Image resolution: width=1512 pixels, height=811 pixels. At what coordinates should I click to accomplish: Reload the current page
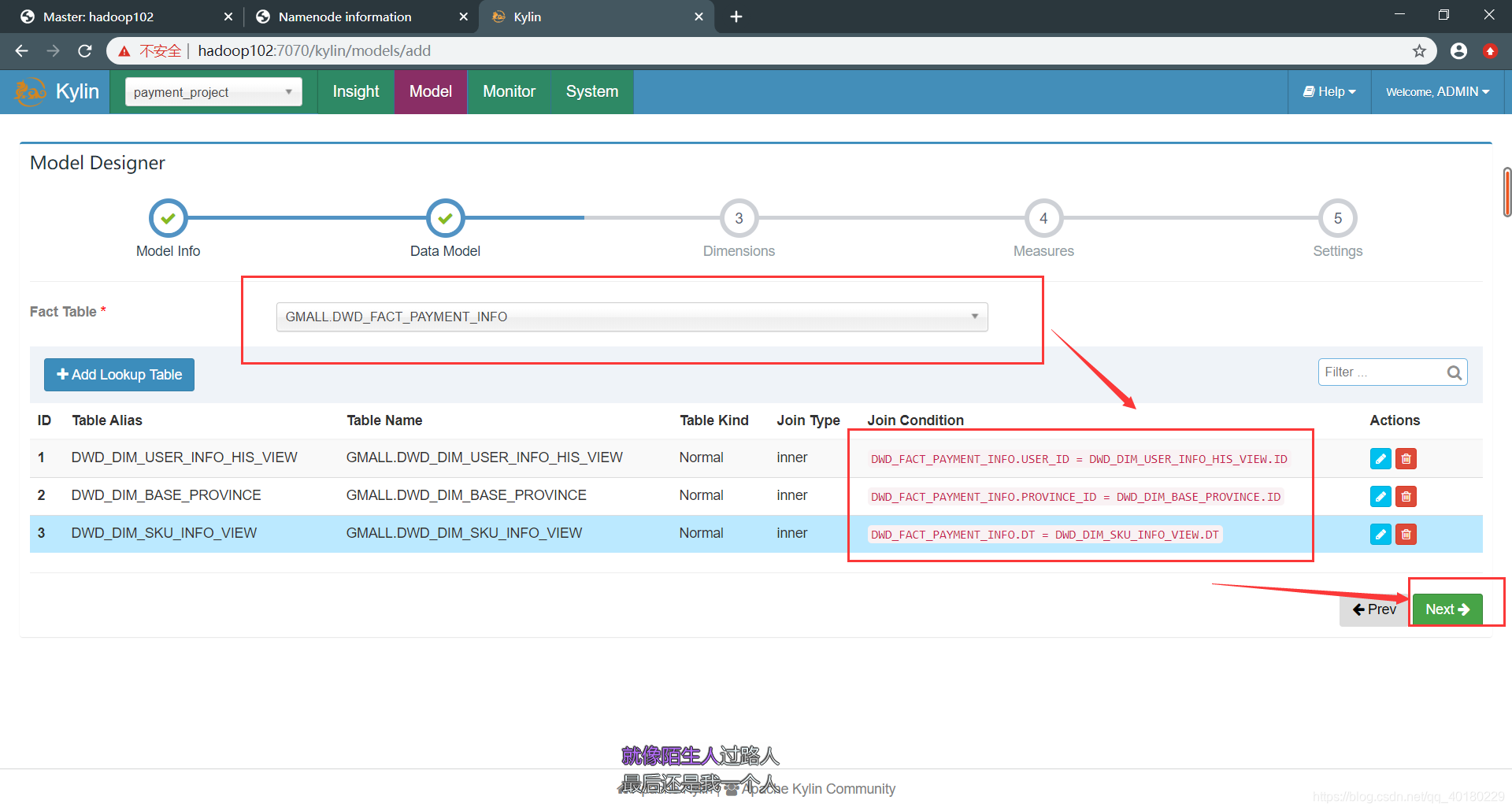pyautogui.click(x=85, y=51)
